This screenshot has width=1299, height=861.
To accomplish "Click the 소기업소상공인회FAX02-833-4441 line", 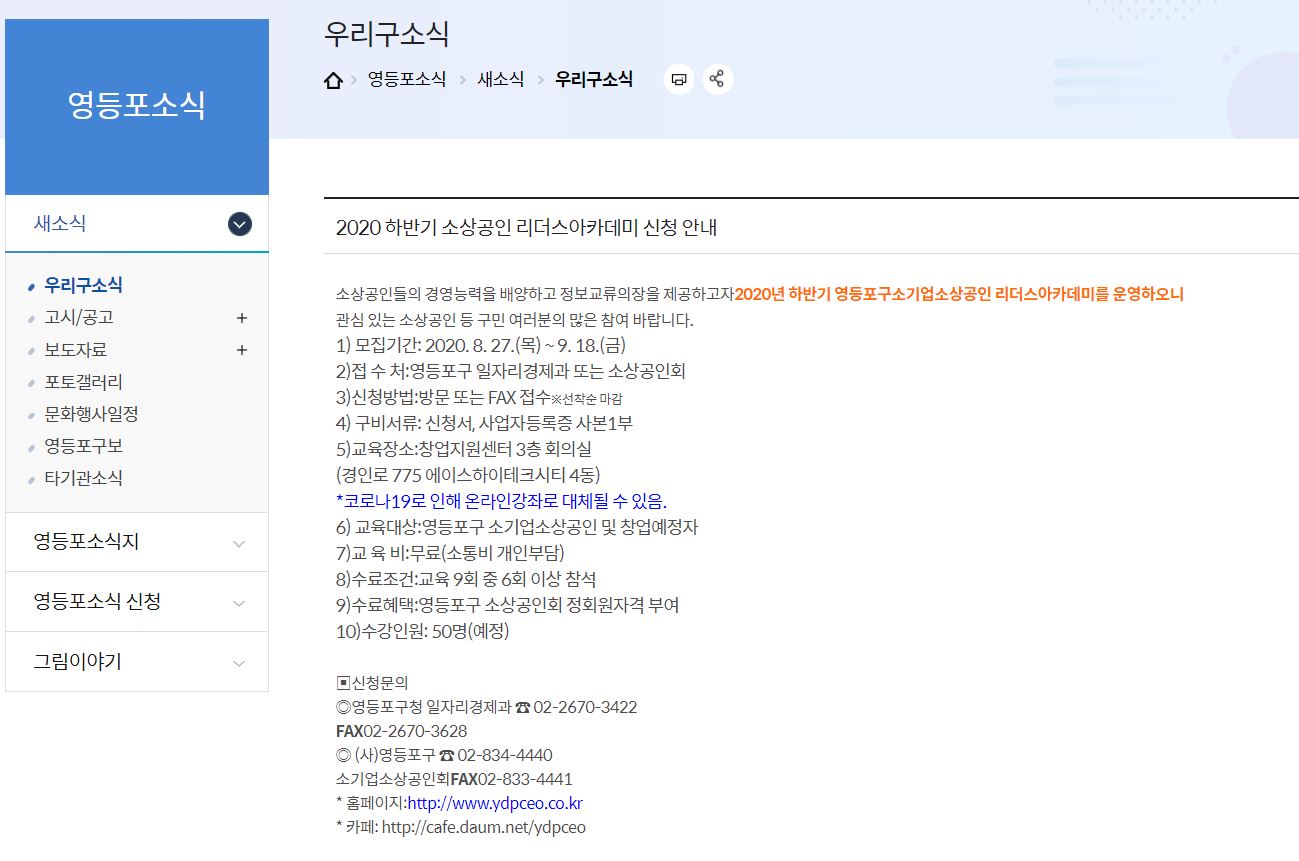I will (x=455, y=779).
